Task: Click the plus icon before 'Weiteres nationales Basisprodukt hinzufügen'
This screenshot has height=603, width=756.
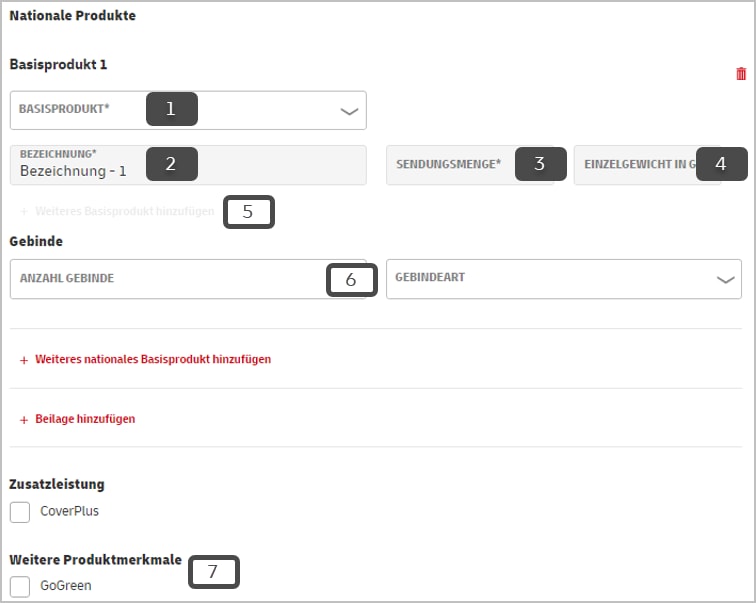Action: 24,359
